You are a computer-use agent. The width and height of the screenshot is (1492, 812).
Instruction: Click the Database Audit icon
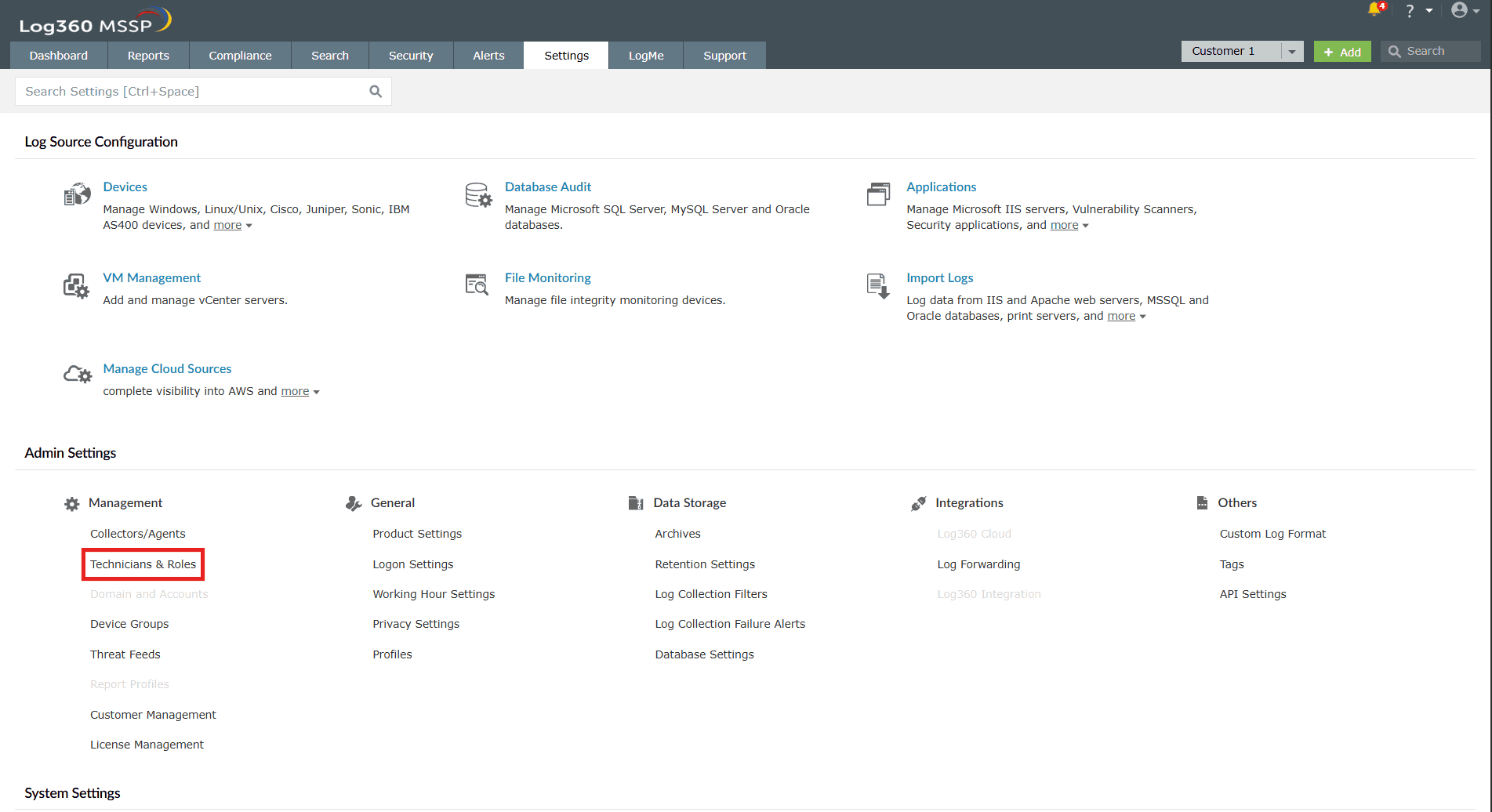(478, 194)
